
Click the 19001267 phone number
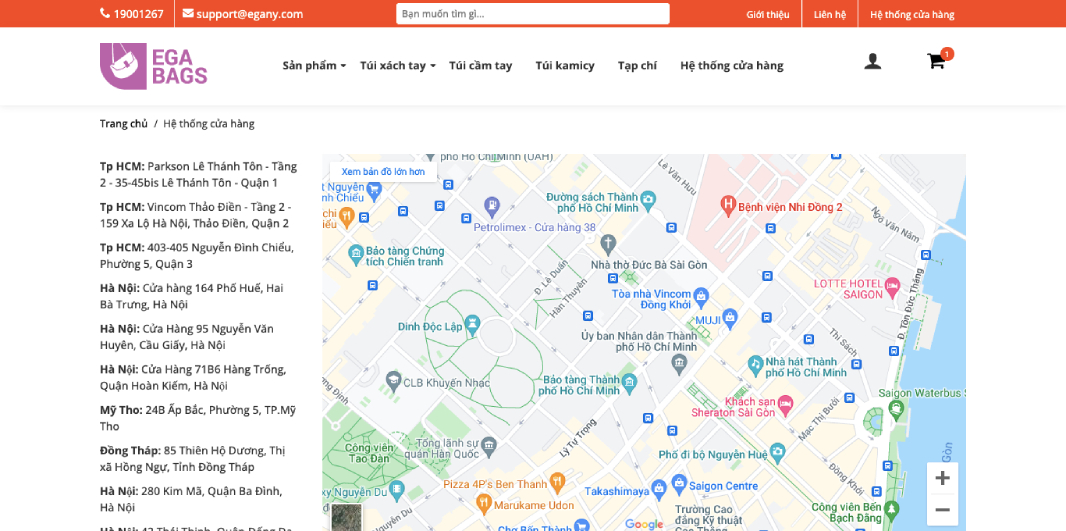[139, 14]
